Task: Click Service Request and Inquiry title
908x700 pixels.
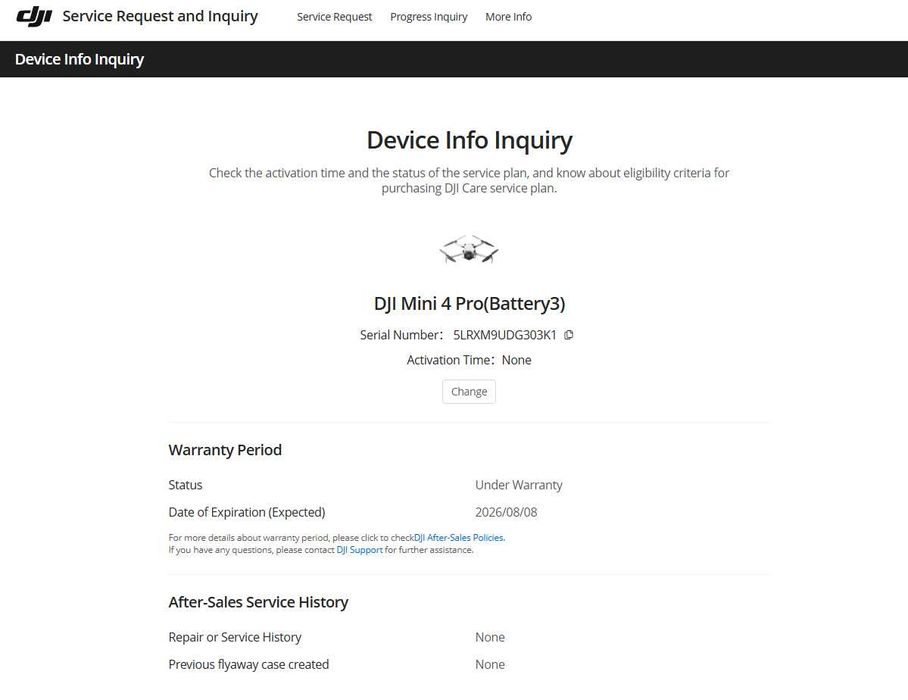Action: pyautogui.click(x=160, y=16)
